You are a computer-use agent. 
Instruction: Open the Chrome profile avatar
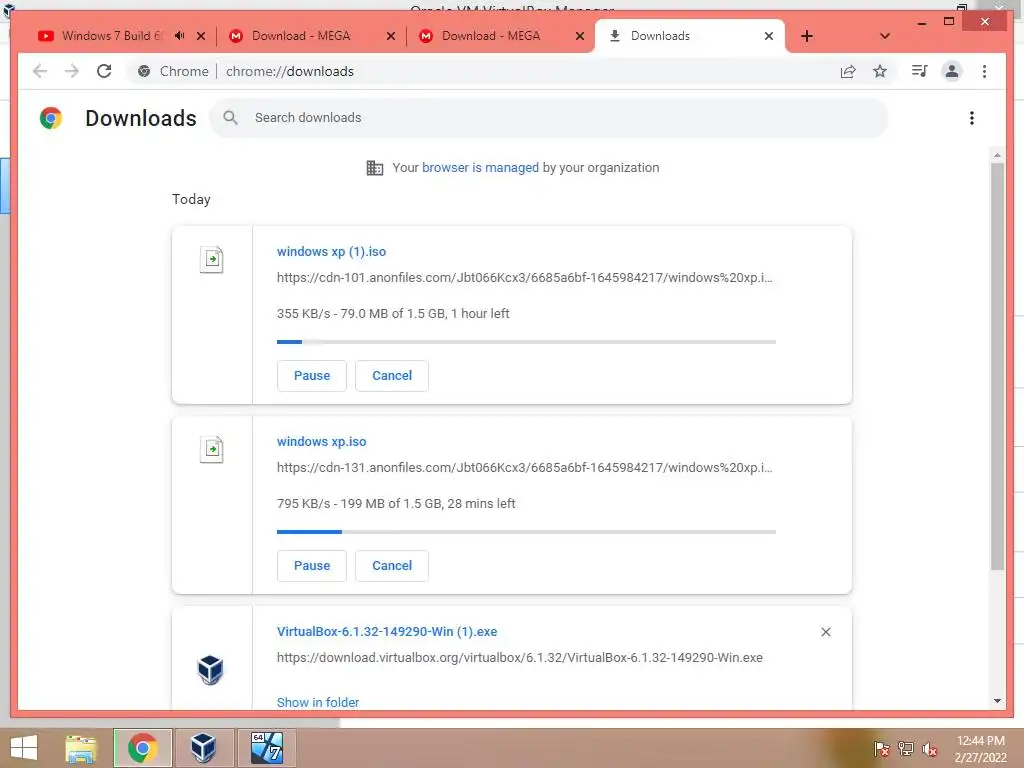pyautogui.click(x=952, y=71)
